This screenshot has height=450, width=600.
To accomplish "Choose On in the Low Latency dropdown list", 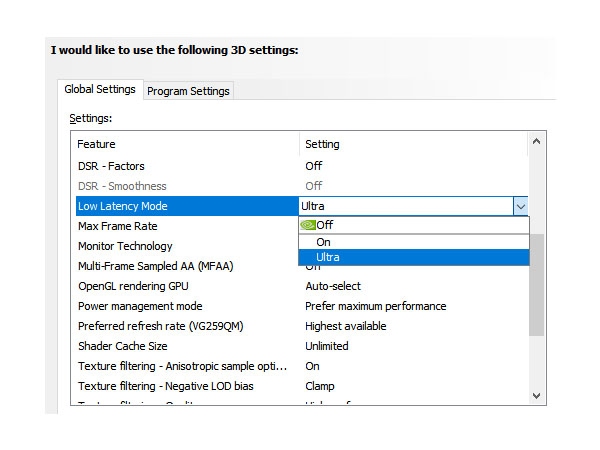I will point(323,241).
